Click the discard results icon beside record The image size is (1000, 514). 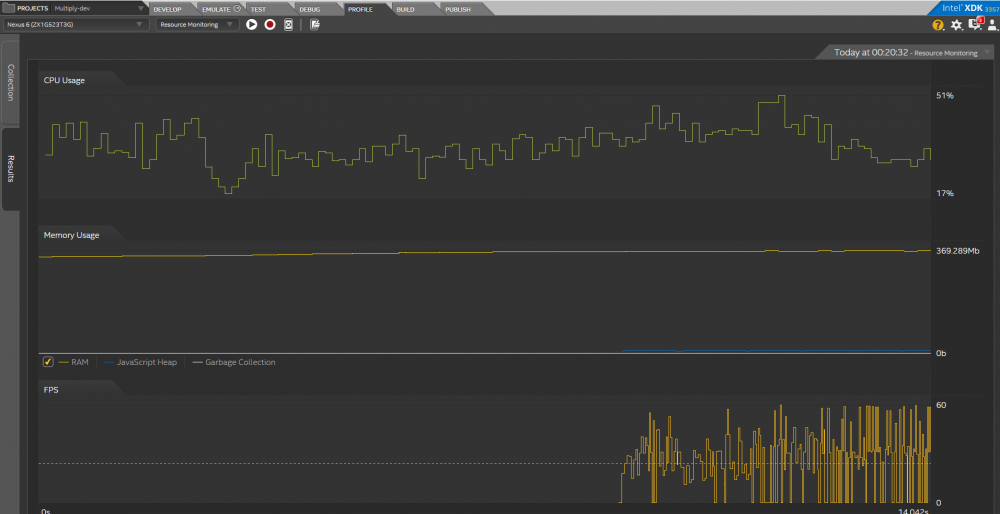pos(288,25)
